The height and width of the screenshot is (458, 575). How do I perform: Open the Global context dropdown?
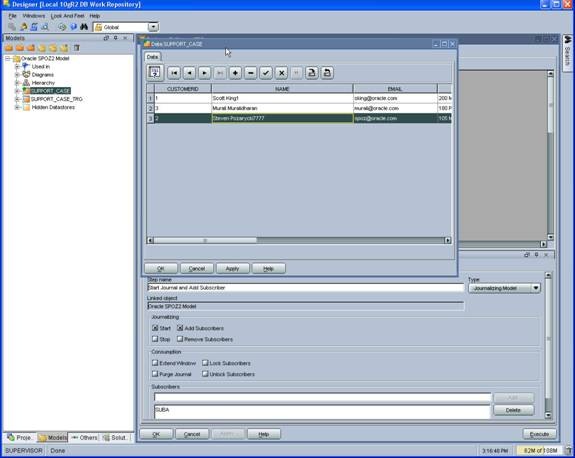click(153, 27)
